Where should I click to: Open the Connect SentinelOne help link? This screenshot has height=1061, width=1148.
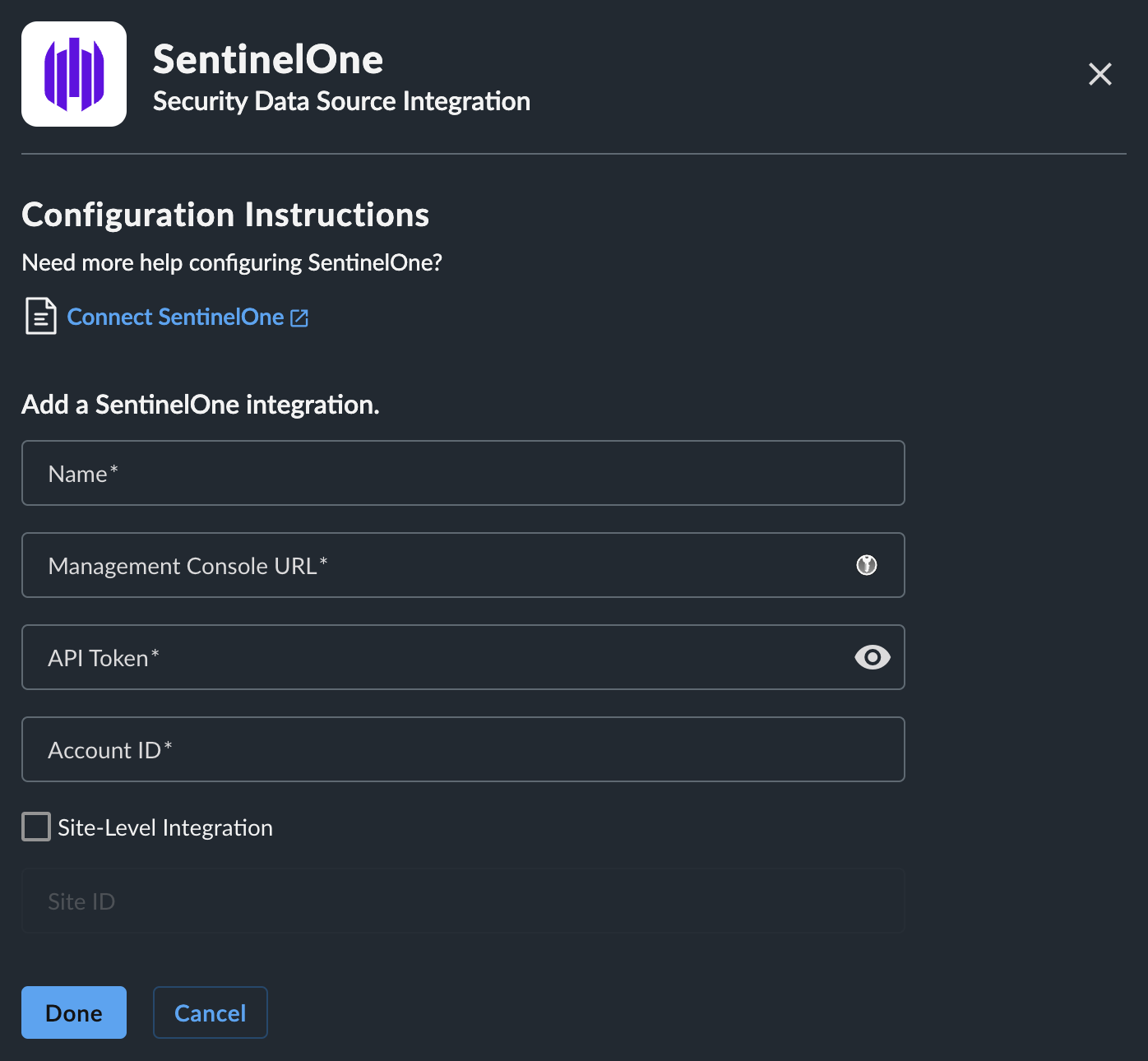(x=175, y=317)
